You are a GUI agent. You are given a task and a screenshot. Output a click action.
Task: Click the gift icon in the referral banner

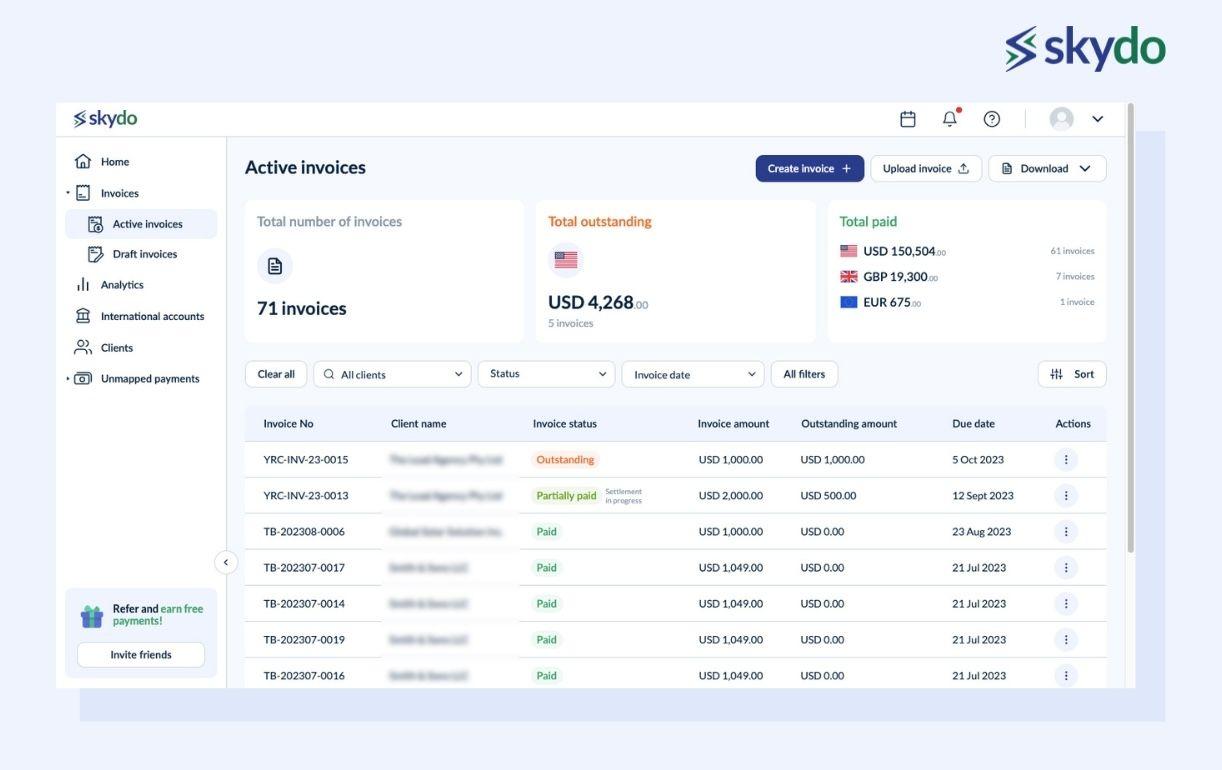92,614
